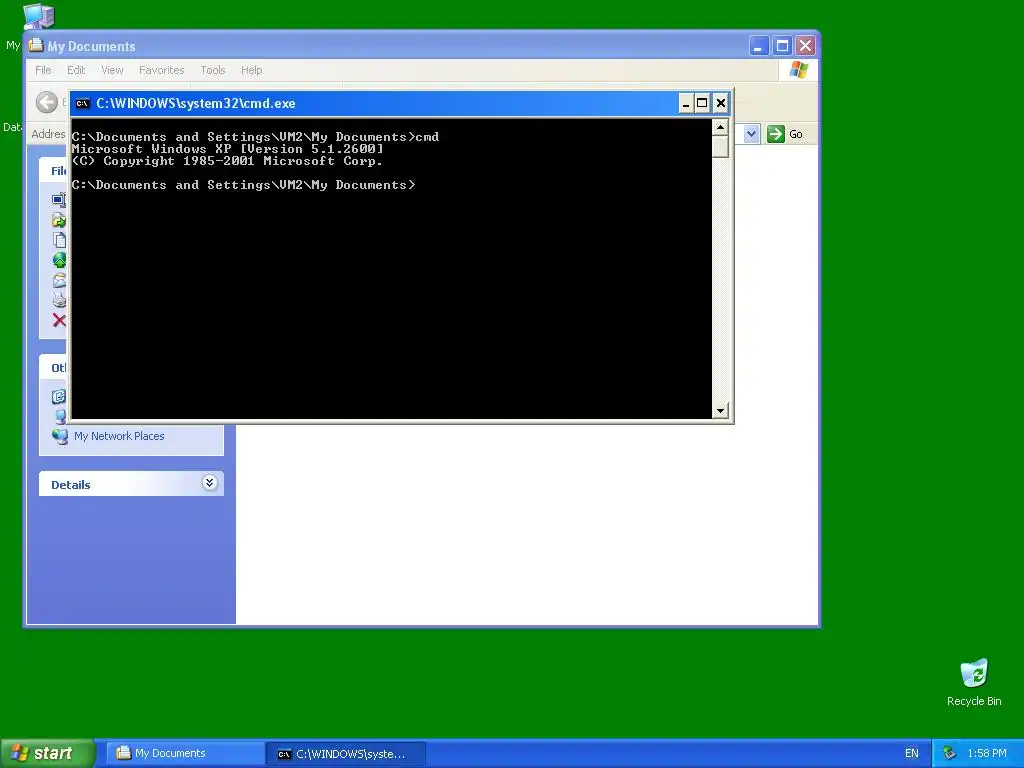Close the My Documents window
The width and height of the screenshot is (1024, 768).
805,46
